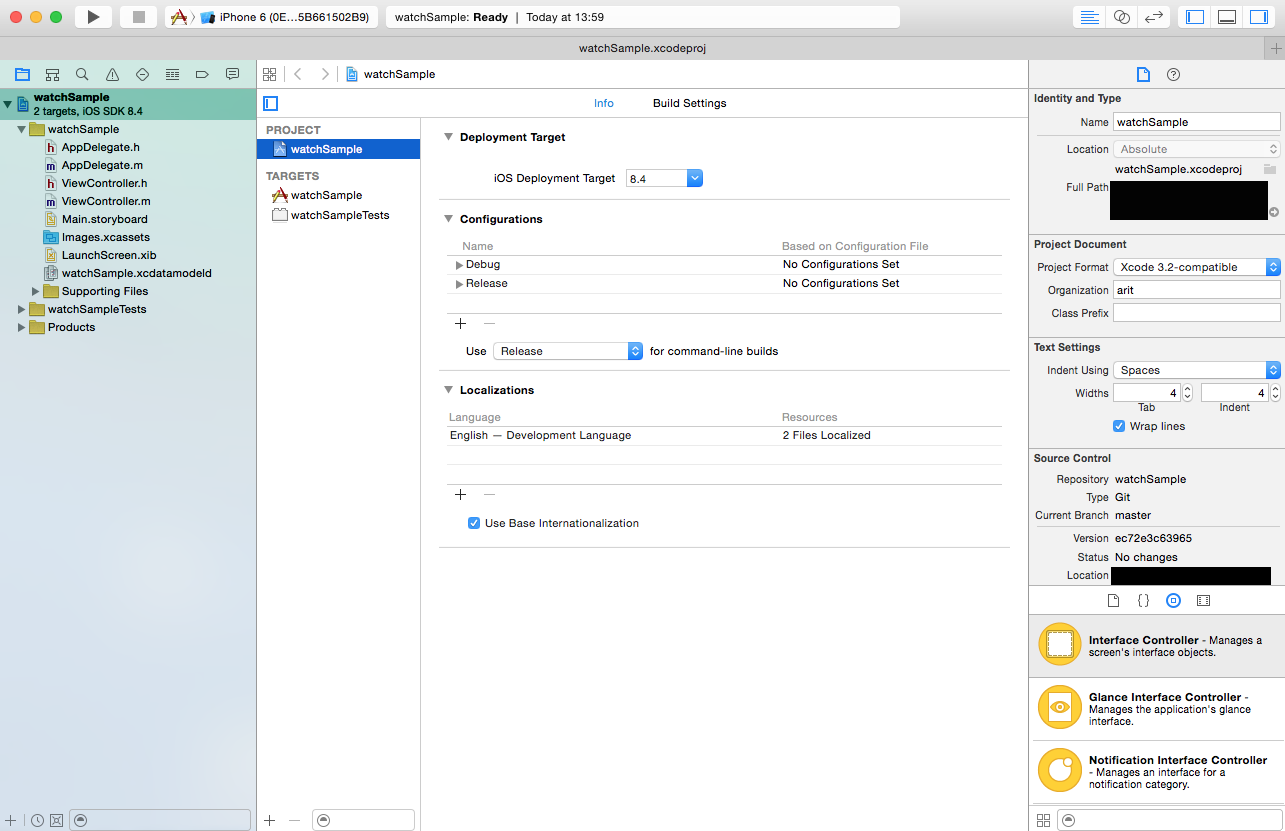This screenshot has width=1285, height=831.
Task: Show the Quick Help inspector
Action: pos(1174,74)
